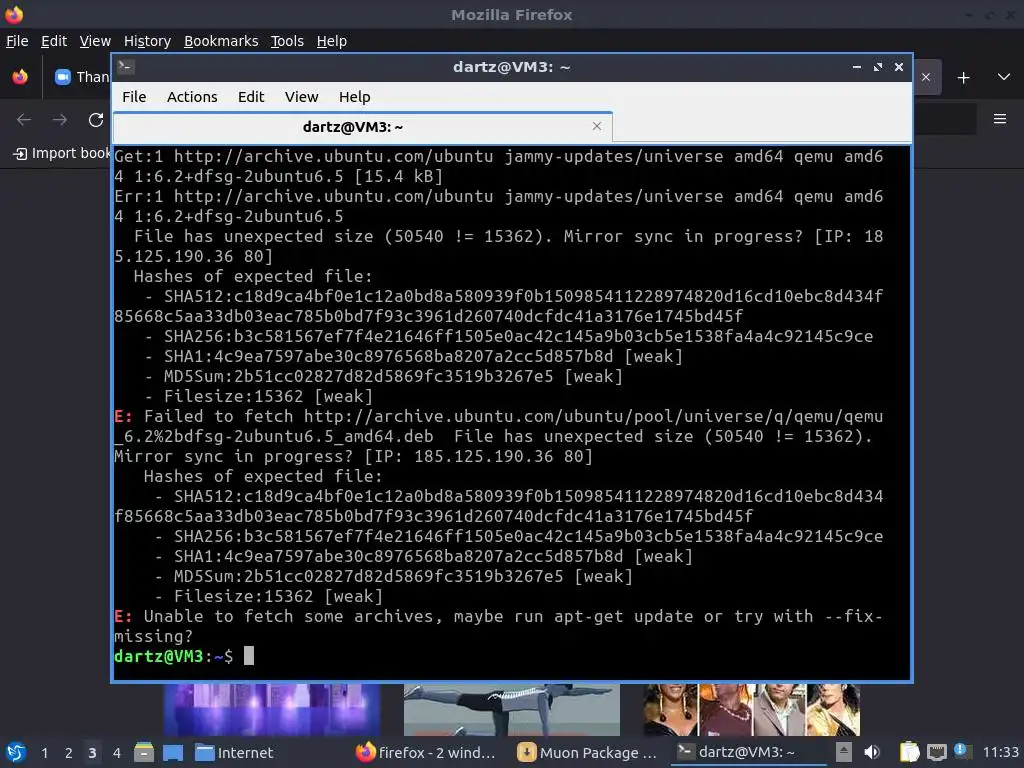Click Firefox View icon in tab bar
Image resolution: width=1024 pixels, height=768 pixels.
pyautogui.click(x=20, y=77)
